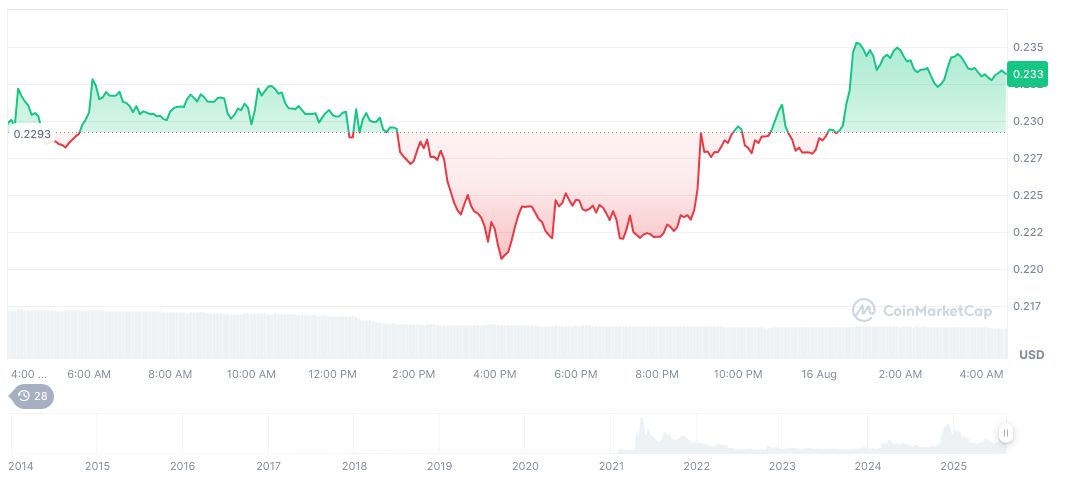Click the 2025 label on the year navigator
1072x477 pixels.
coord(954,466)
